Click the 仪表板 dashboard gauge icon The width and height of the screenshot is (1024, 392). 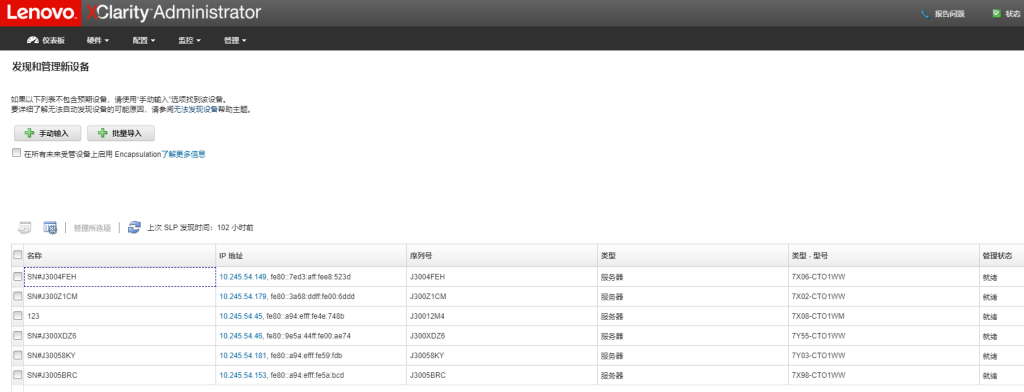tap(33, 41)
